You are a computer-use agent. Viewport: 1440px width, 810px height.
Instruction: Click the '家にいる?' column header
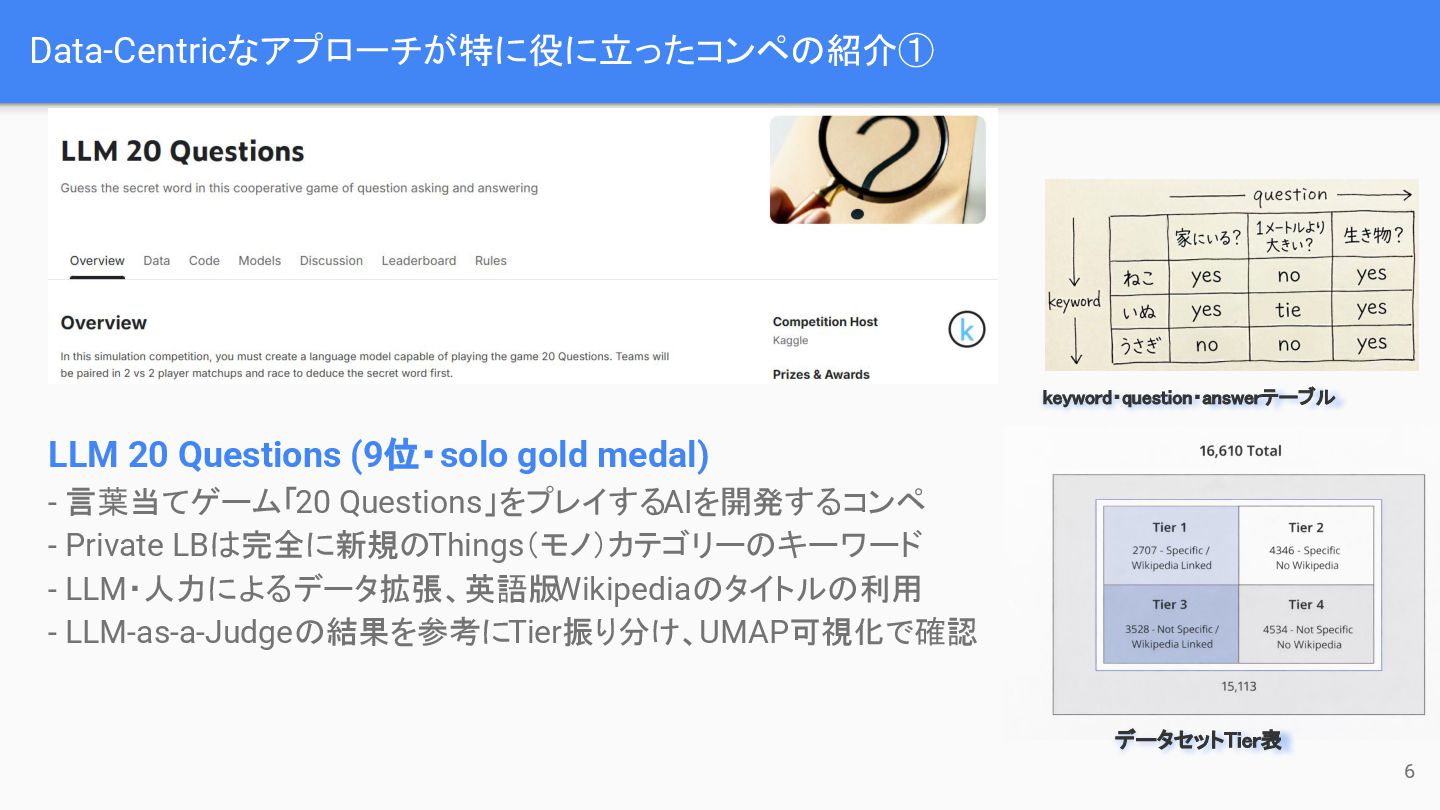tap(1209, 238)
